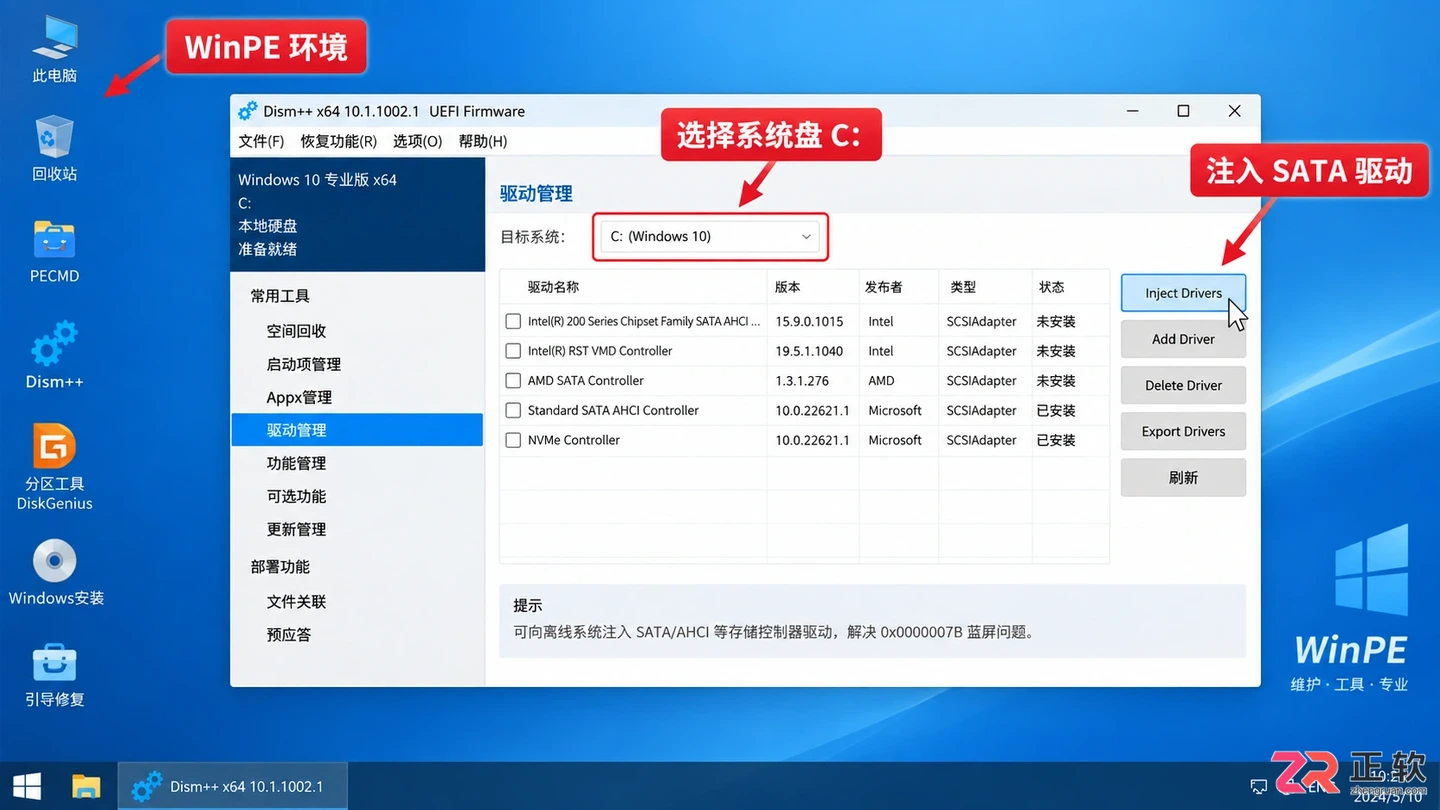1440x810 pixels.
Task: Select the Dism++ desktop shortcut icon
Action: pyautogui.click(x=54, y=355)
